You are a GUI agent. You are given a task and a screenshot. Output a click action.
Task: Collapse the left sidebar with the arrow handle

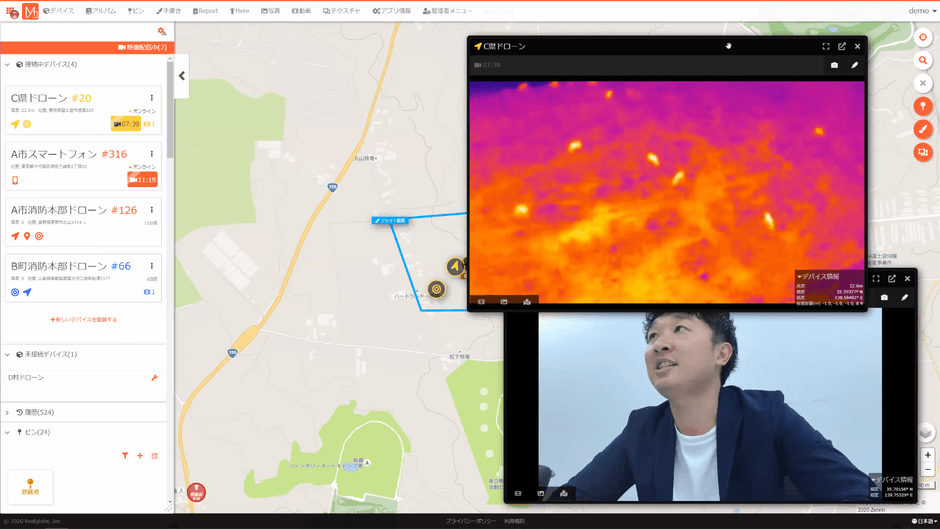(182, 76)
